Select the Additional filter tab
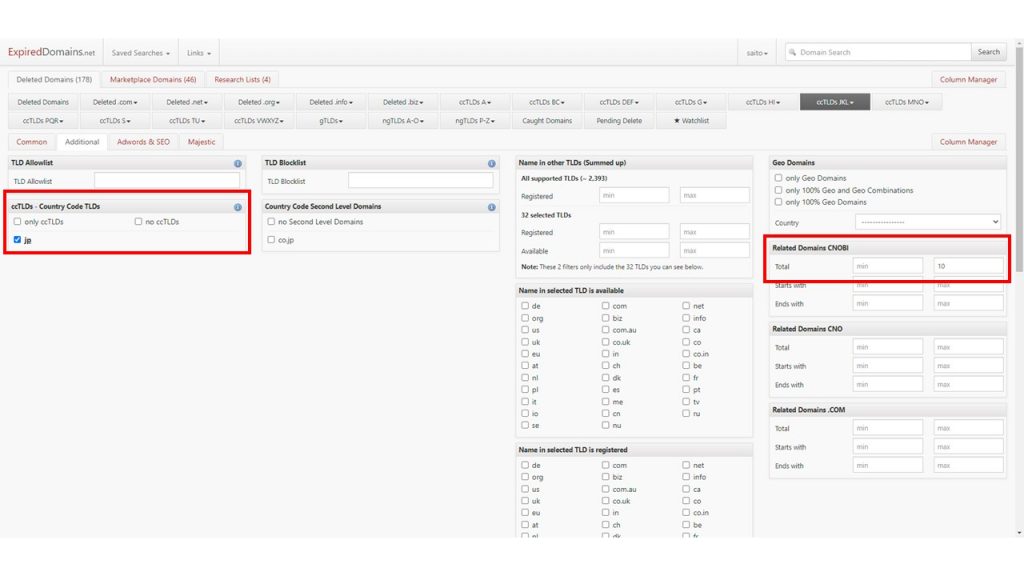Screen dimensions: 1024x576 point(82,142)
